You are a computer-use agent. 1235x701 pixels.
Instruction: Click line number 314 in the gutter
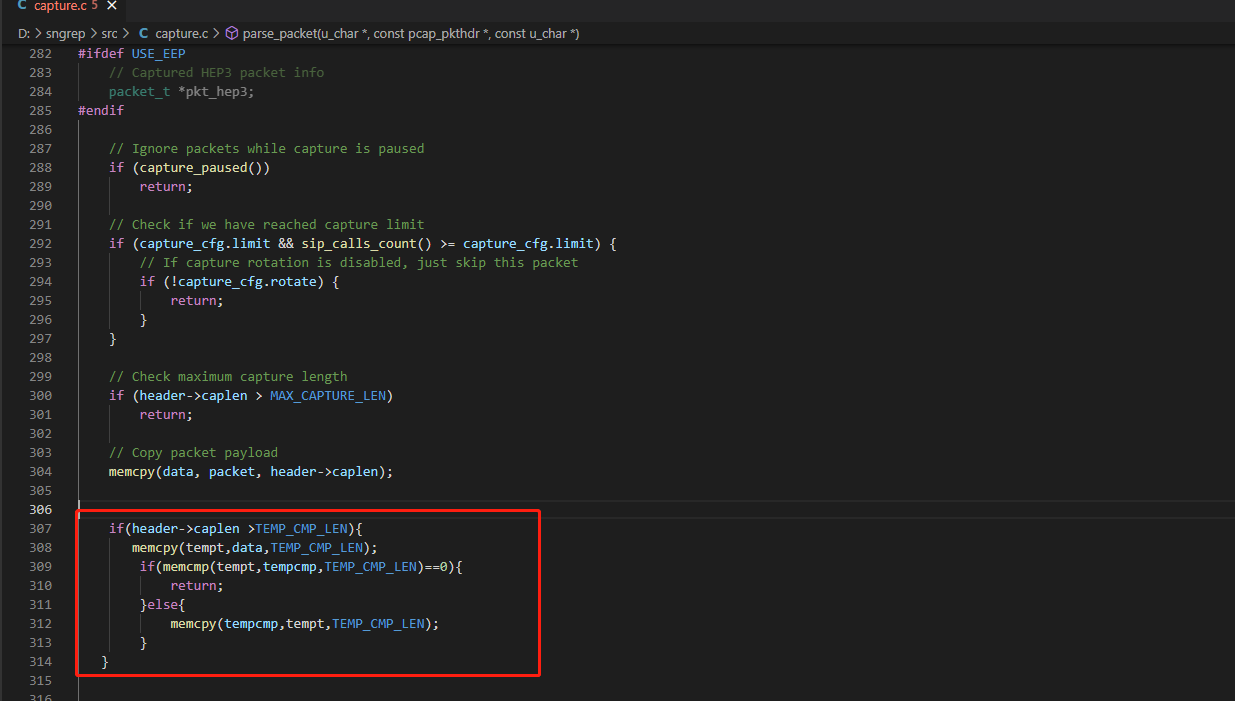[40, 661]
